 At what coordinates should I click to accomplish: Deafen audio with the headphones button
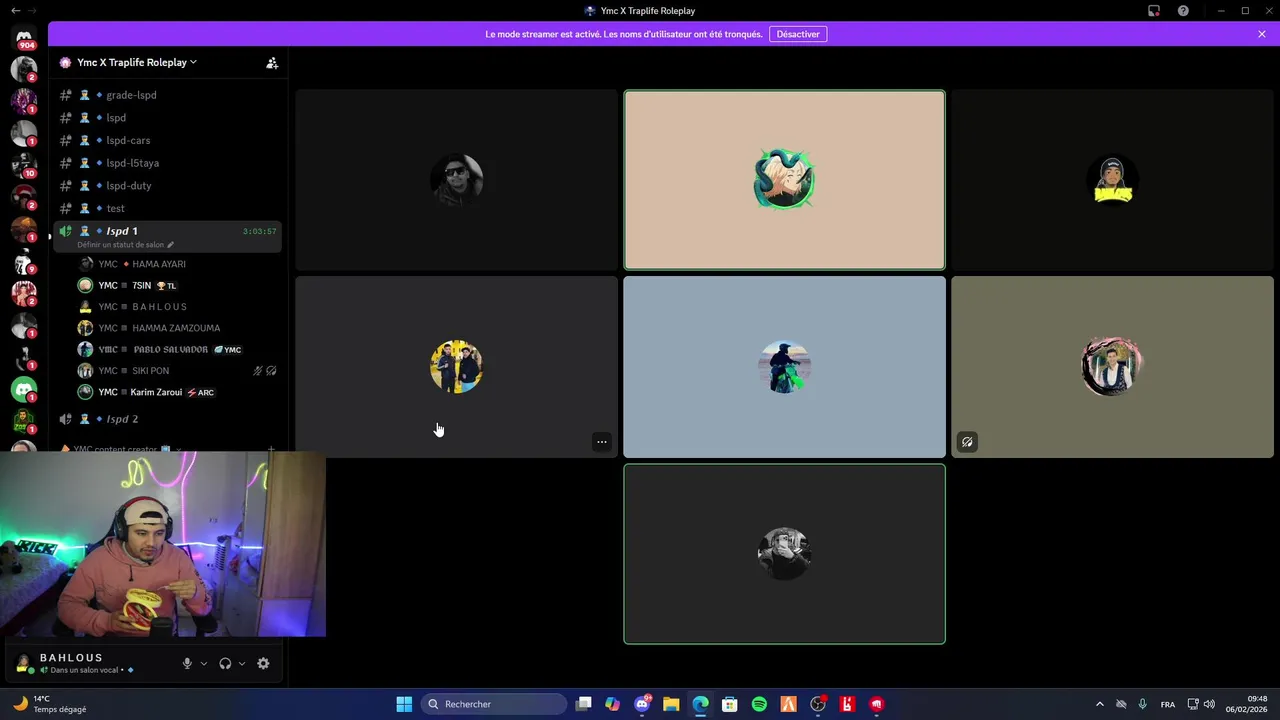(x=225, y=663)
